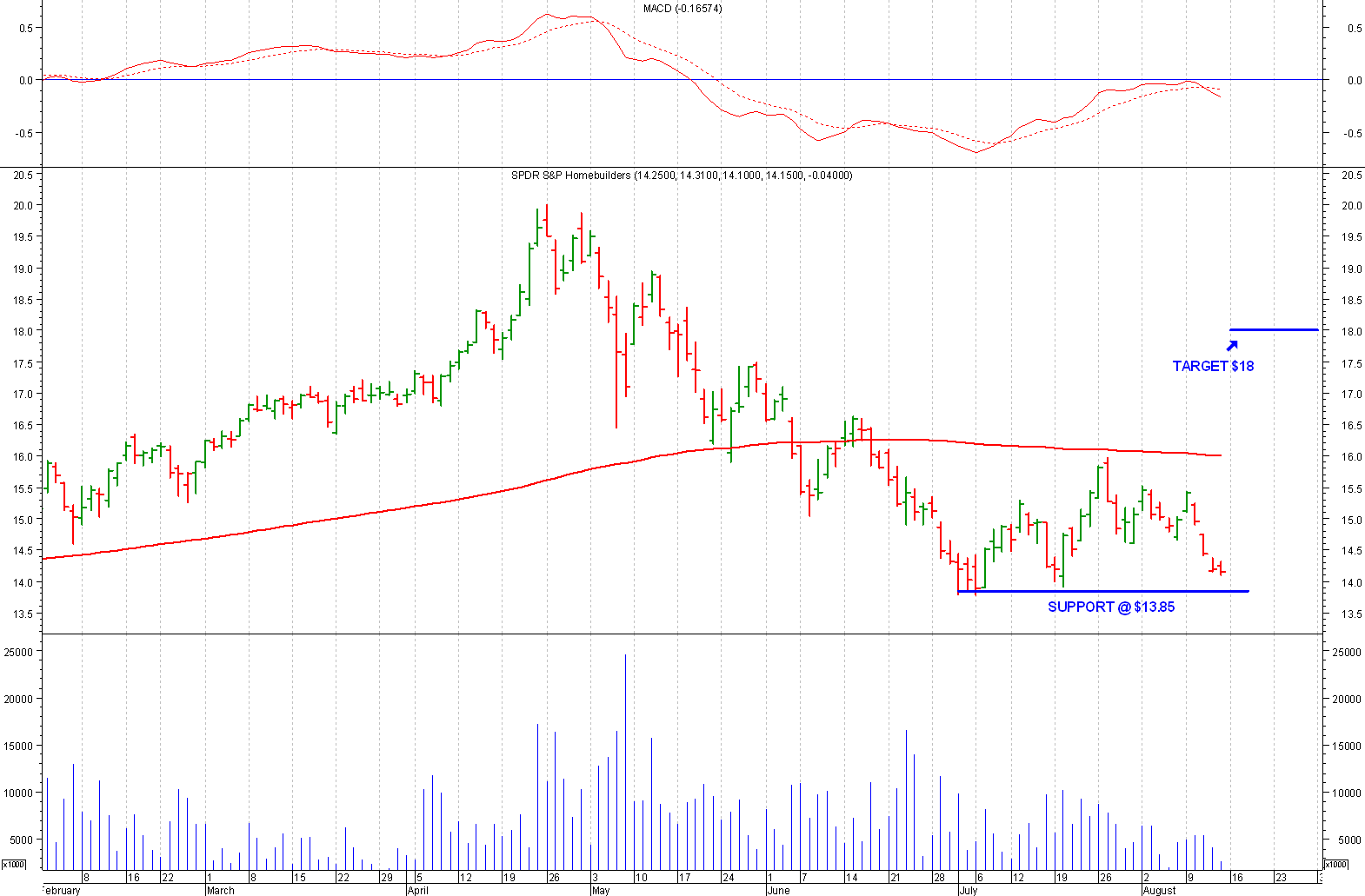Screen dimensions: 1365x896
Task: Click the x1000 volume unit box at bottom right
Action: [1335, 864]
